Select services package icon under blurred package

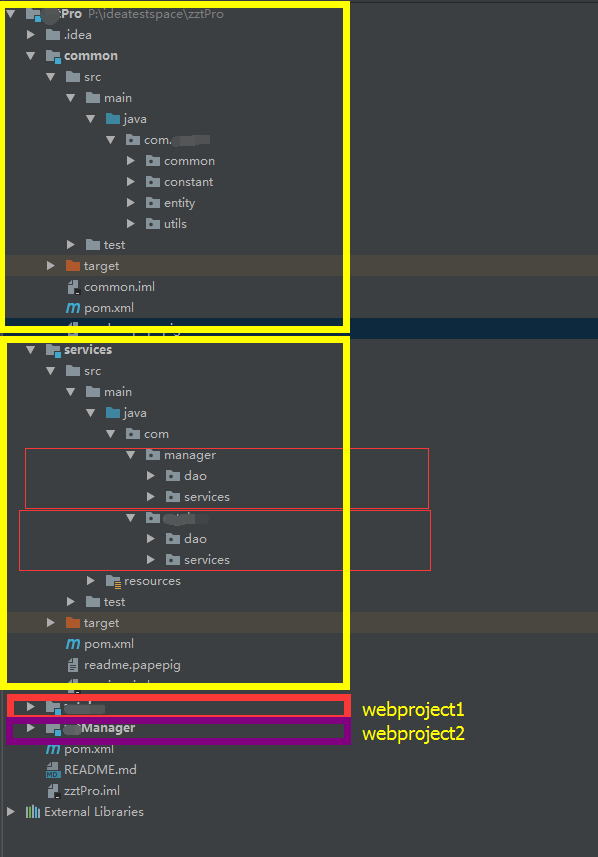point(173,560)
